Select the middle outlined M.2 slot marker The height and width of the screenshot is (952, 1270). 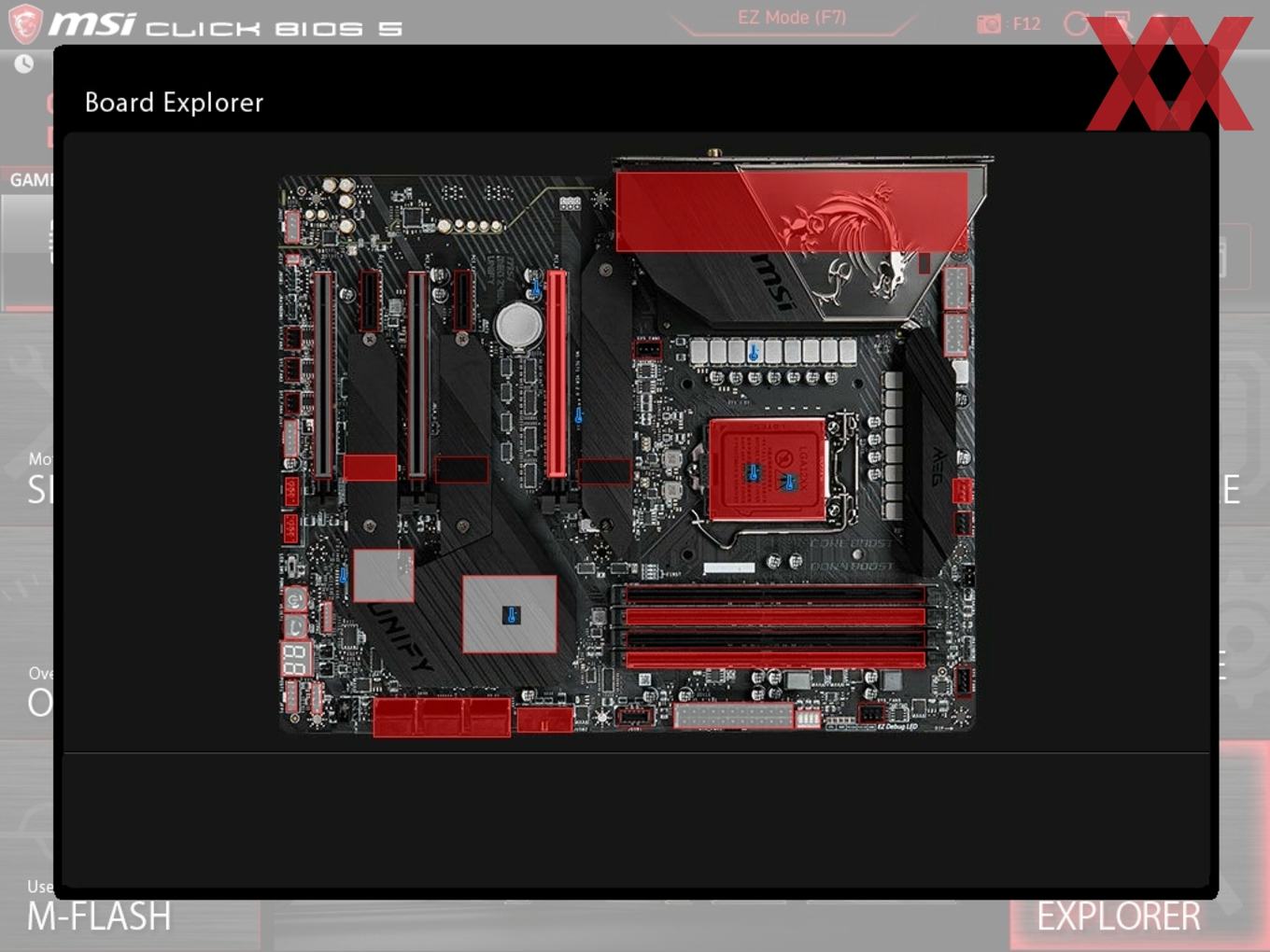462,469
